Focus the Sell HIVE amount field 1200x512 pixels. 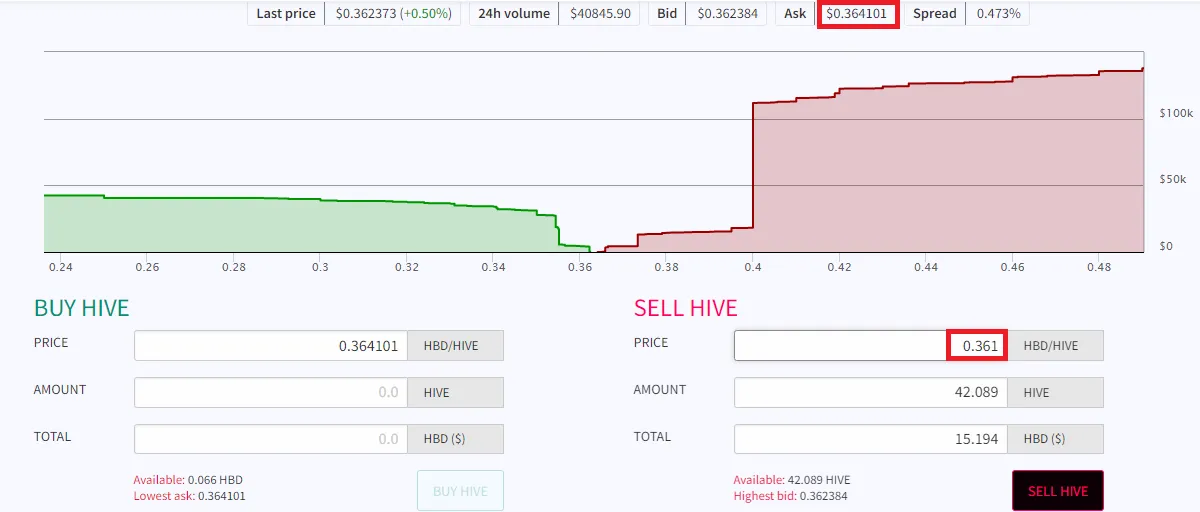click(871, 392)
